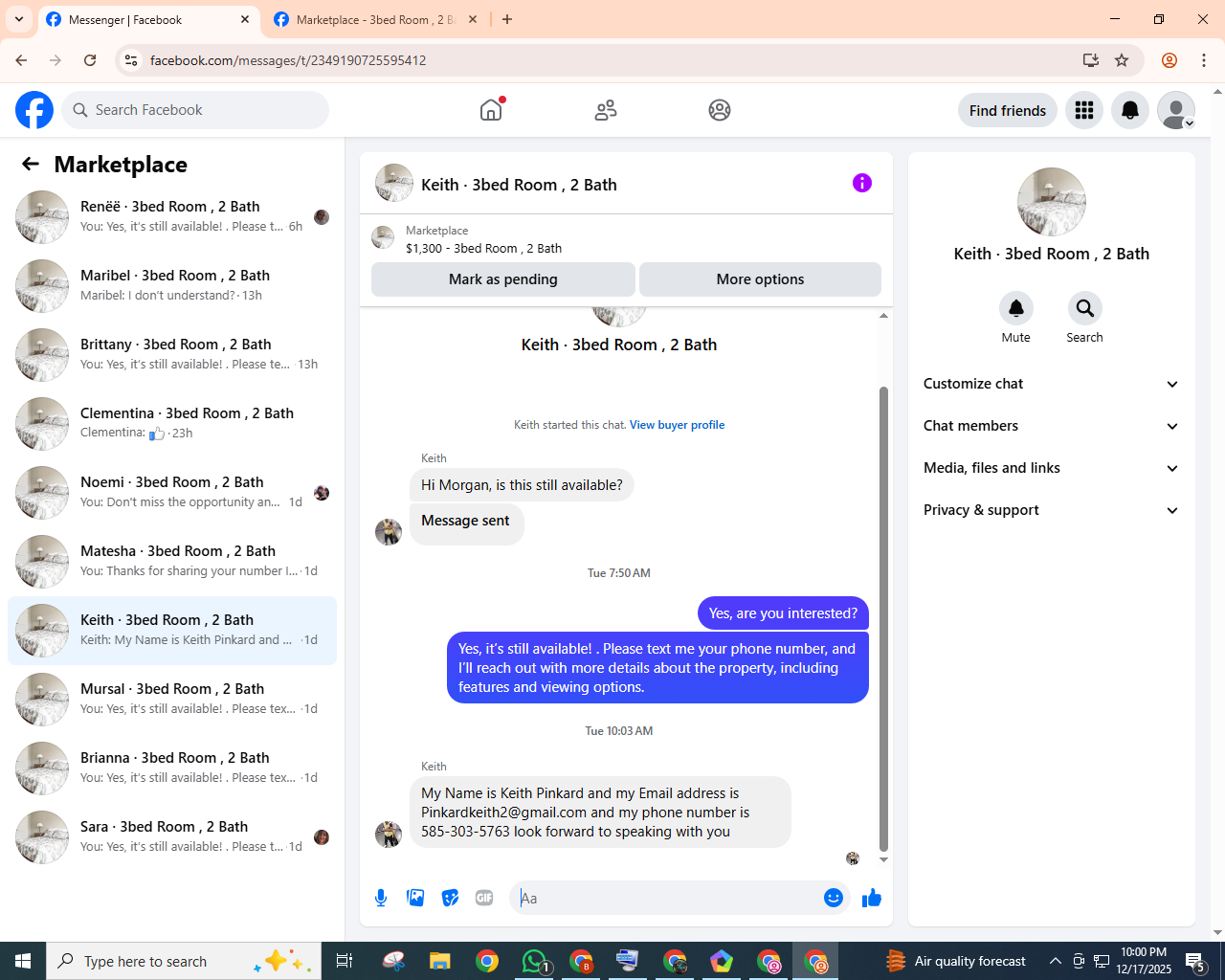Open a new browser tab
Viewport: 1225px width, 980px height.
click(507, 19)
